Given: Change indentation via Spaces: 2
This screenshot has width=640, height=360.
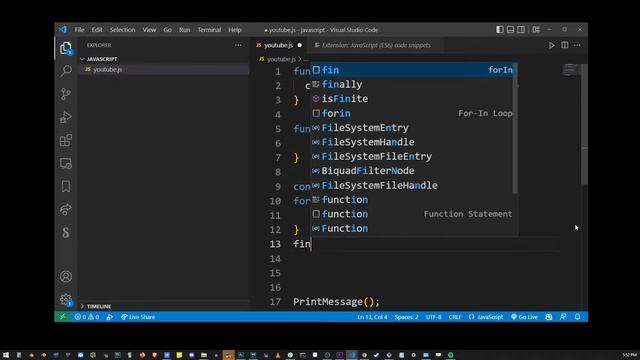Looking at the screenshot, I should [406, 317].
